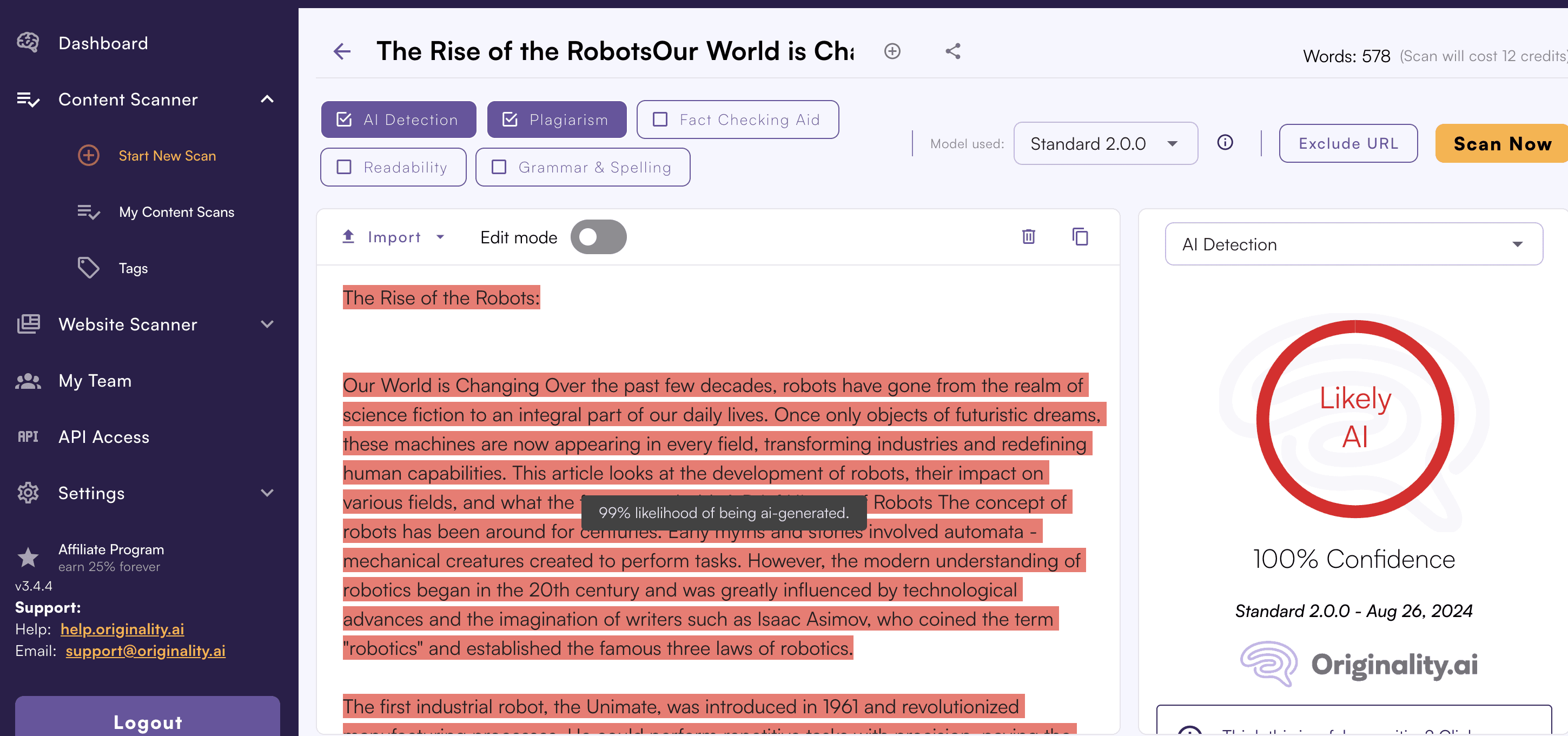
Task: Expand the AI Detection results dropdown
Action: tap(1353, 244)
